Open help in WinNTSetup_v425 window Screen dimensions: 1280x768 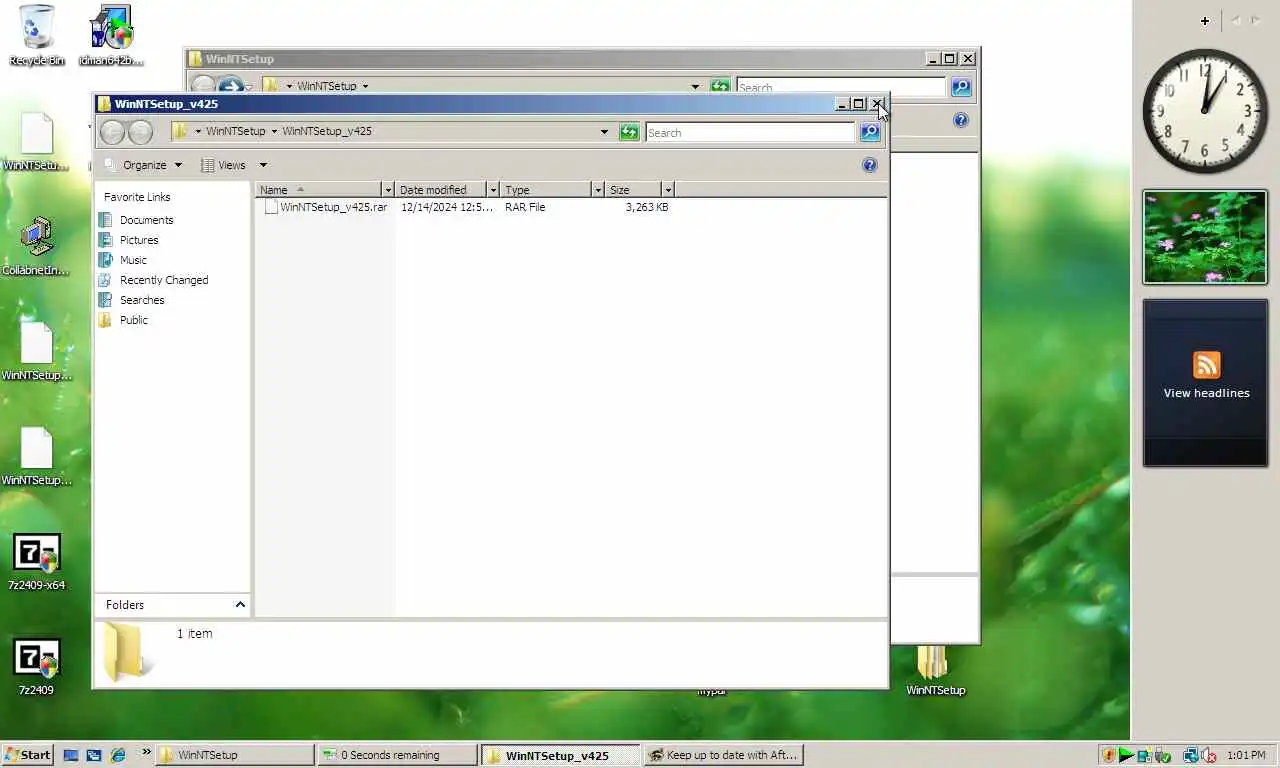(x=870, y=165)
